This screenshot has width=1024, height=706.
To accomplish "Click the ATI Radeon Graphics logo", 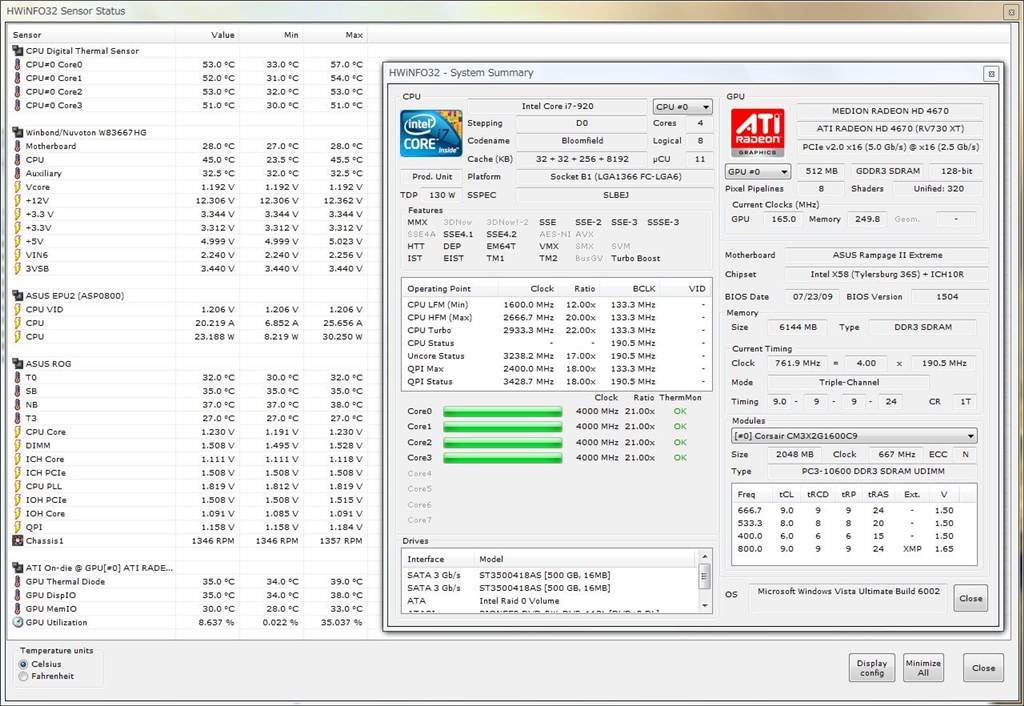I will click(x=757, y=134).
